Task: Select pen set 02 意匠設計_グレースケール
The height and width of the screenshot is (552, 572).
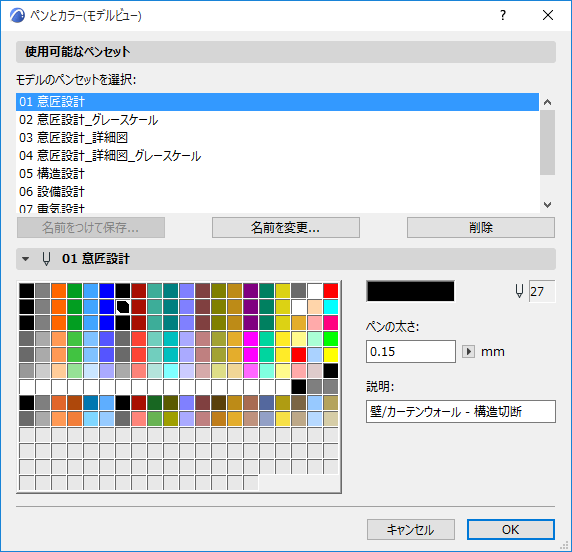Action: coord(277,120)
